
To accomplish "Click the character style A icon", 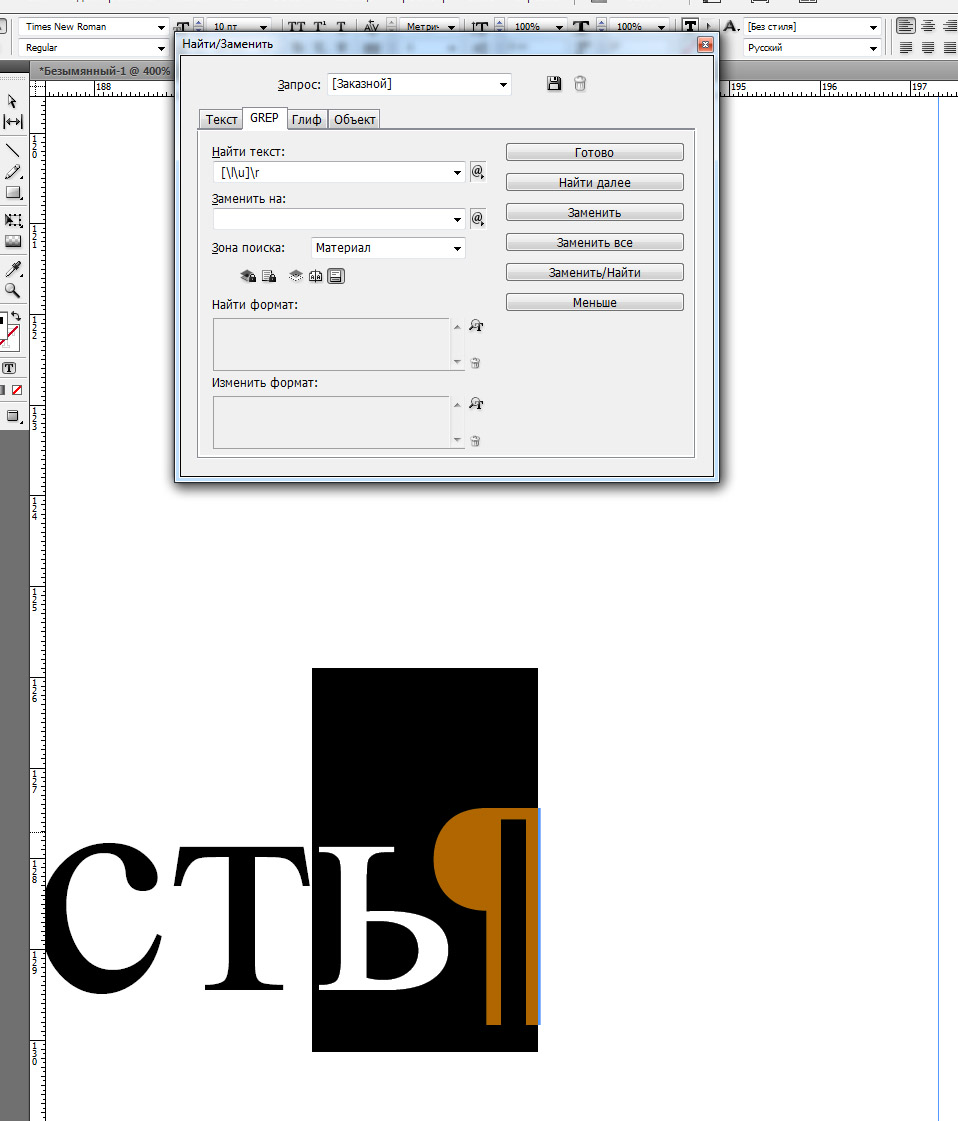I will (x=731, y=26).
